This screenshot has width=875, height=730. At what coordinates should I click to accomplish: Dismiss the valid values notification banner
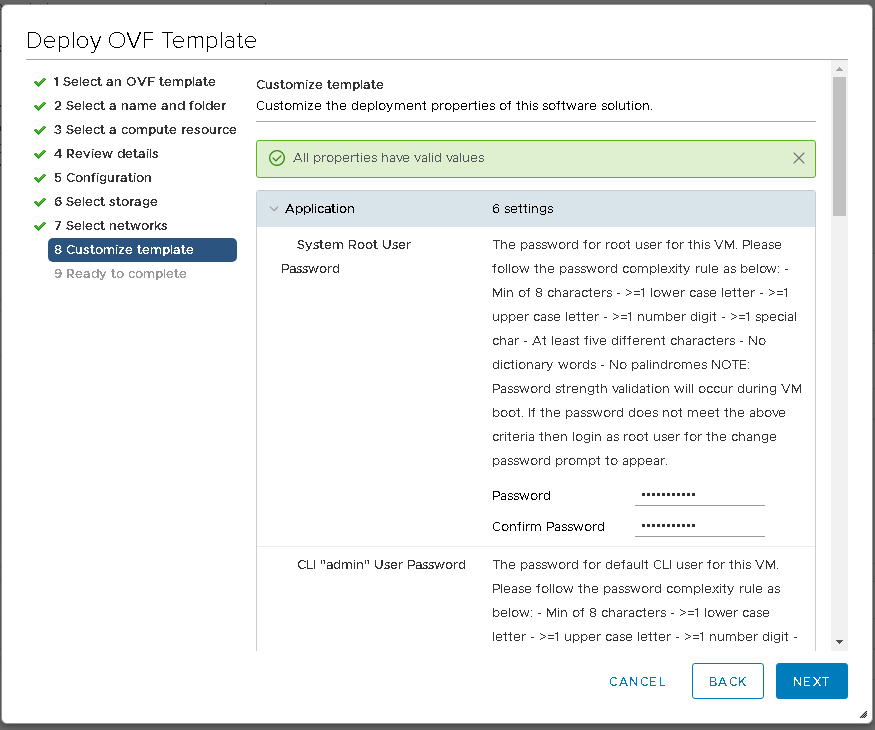click(798, 158)
